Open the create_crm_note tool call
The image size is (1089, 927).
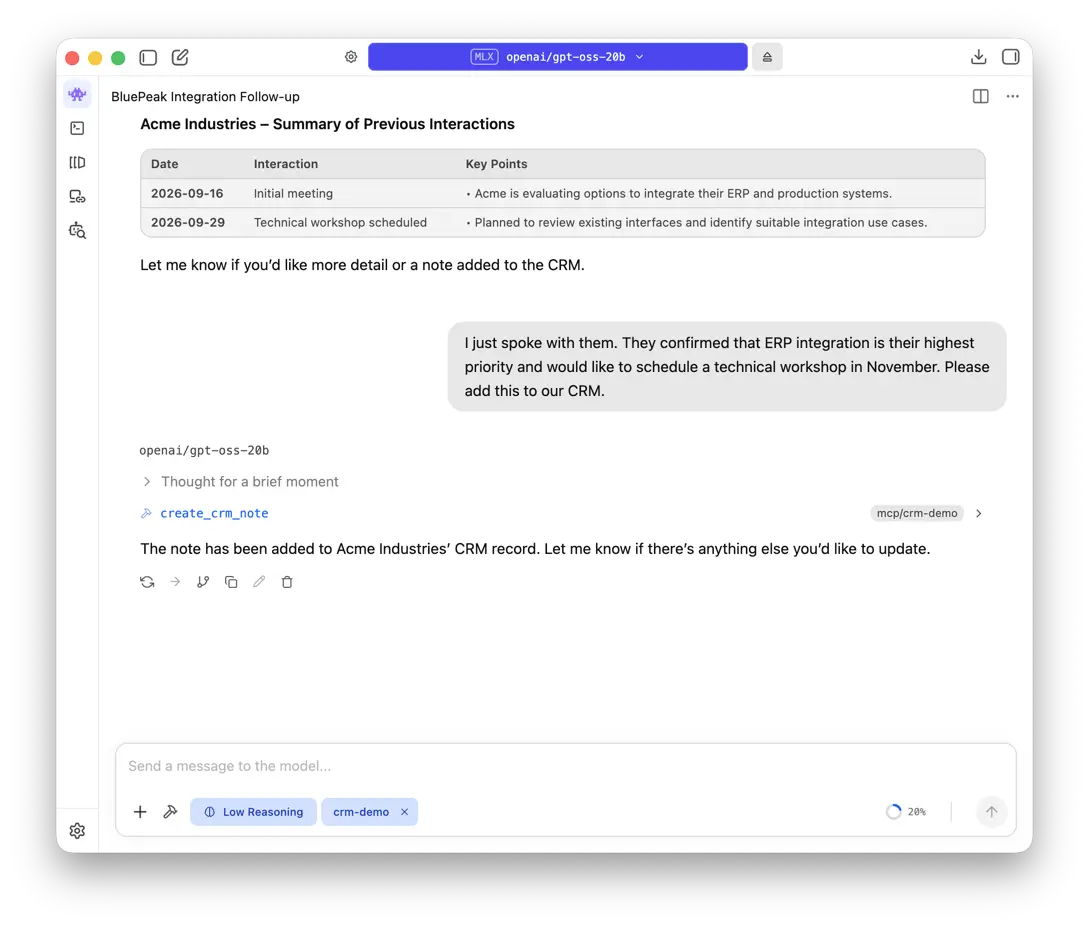214,513
